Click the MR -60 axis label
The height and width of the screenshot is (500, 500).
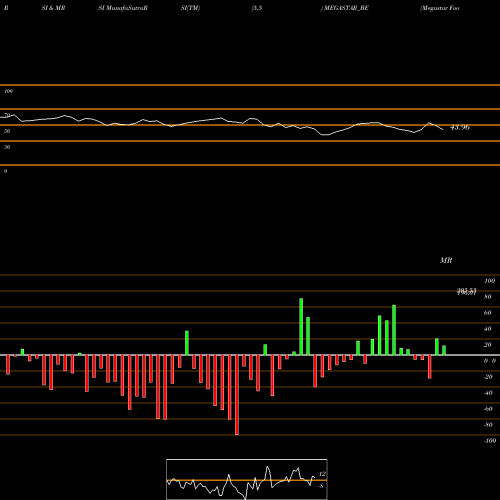coord(488,409)
